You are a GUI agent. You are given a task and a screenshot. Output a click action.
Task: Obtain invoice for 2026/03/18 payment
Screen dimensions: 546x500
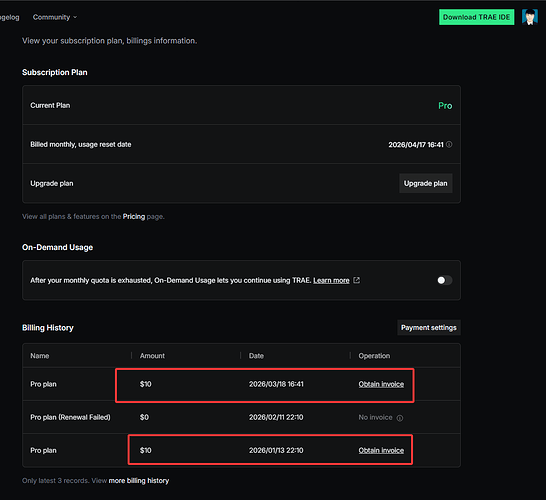pos(381,384)
